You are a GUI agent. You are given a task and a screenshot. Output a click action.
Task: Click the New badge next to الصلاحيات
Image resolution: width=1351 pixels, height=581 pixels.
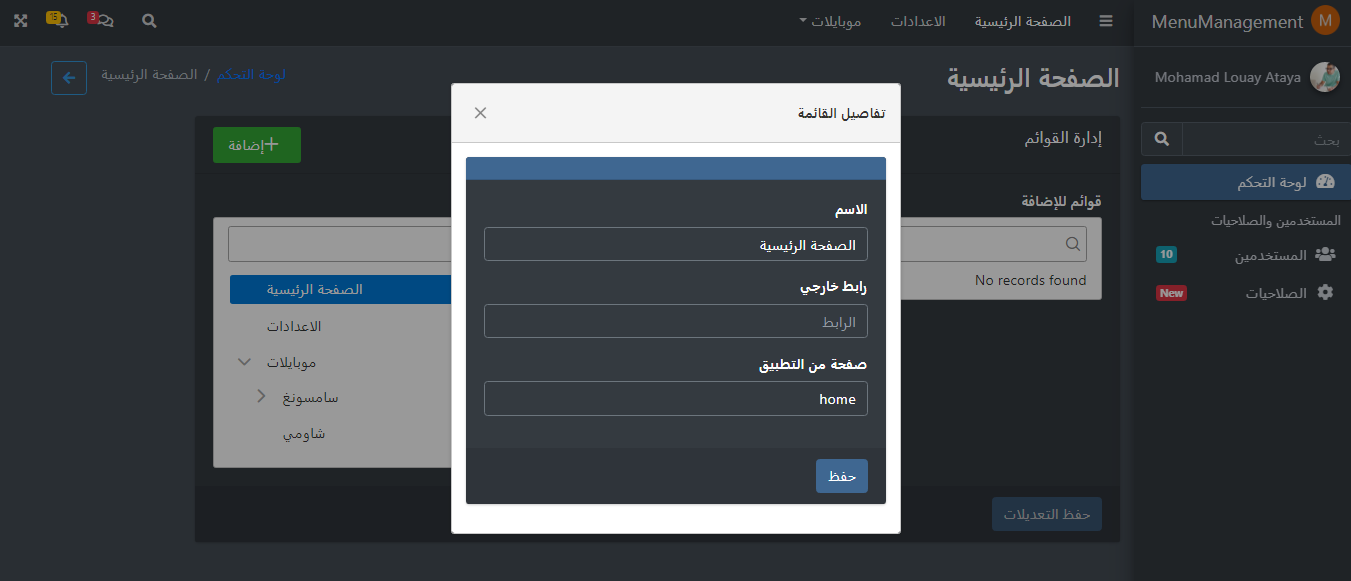(1171, 293)
